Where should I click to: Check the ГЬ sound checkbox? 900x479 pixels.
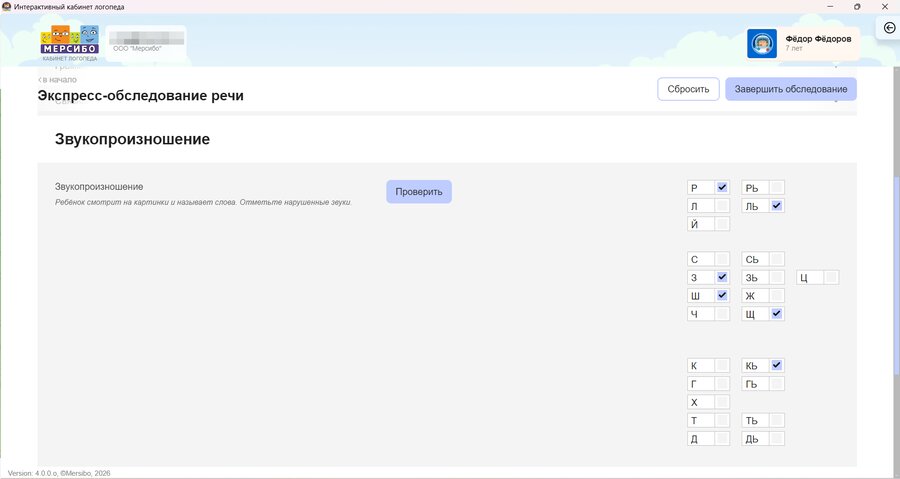[777, 384]
